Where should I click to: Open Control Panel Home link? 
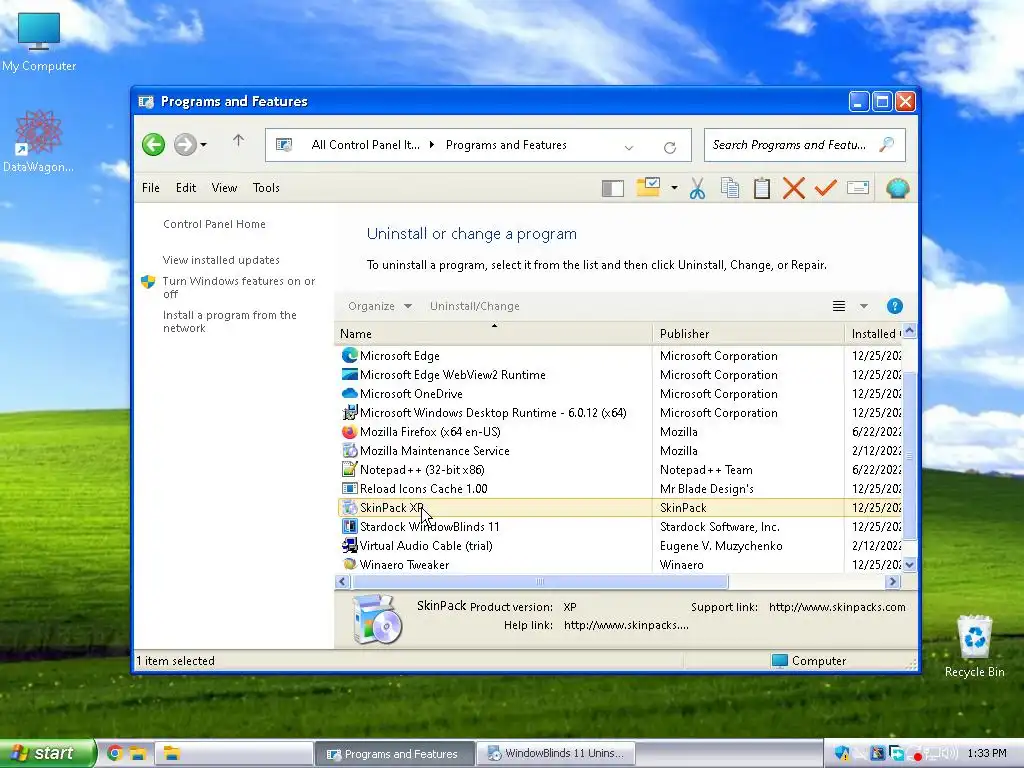[214, 224]
